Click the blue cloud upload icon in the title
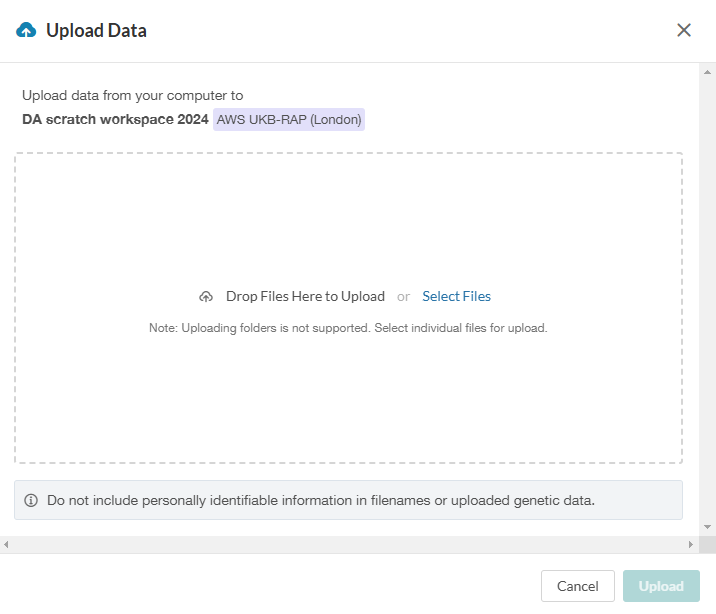 pyautogui.click(x=26, y=30)
